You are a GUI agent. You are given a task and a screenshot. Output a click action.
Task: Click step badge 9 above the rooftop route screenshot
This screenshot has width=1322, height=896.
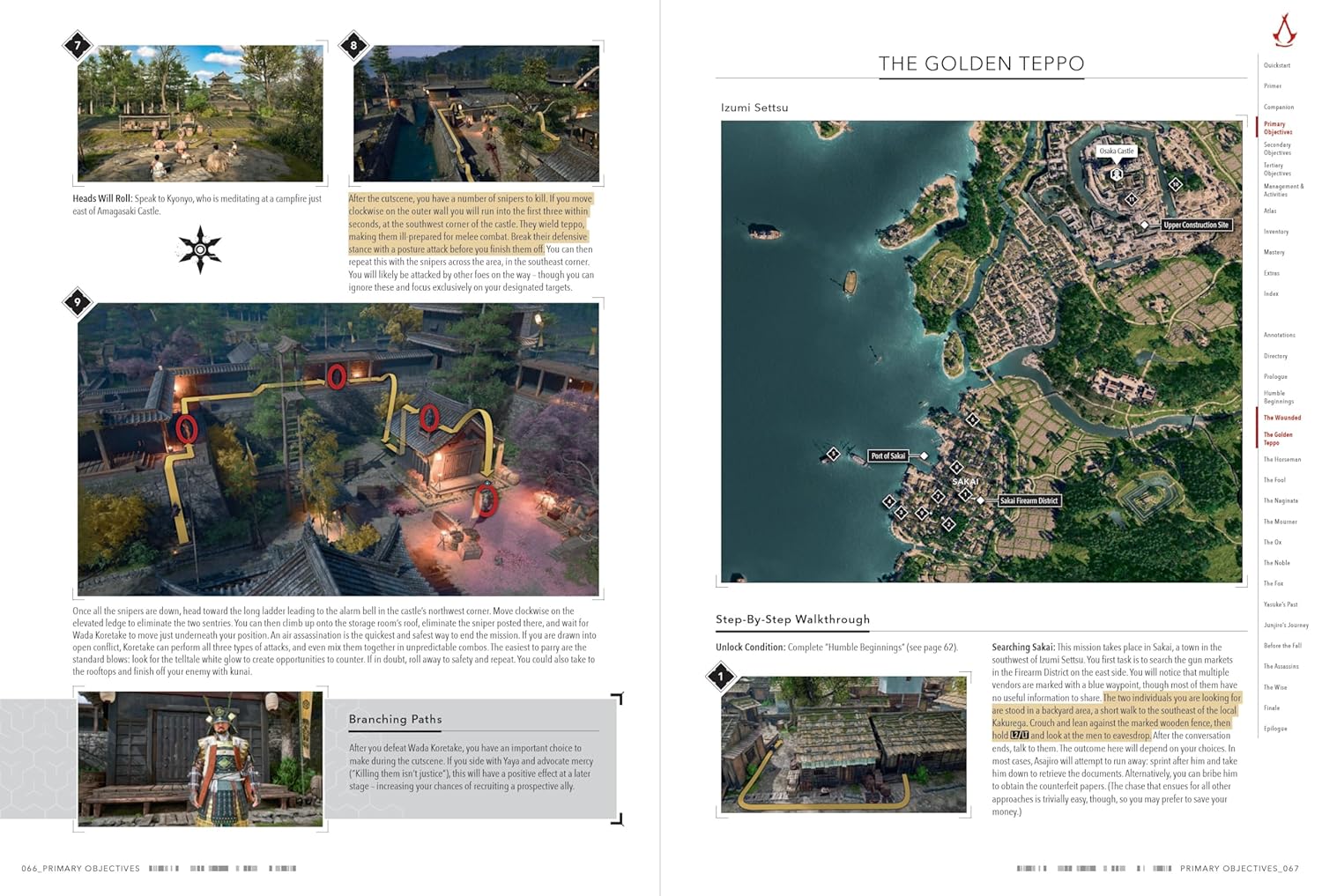click(x=78, y=303)
